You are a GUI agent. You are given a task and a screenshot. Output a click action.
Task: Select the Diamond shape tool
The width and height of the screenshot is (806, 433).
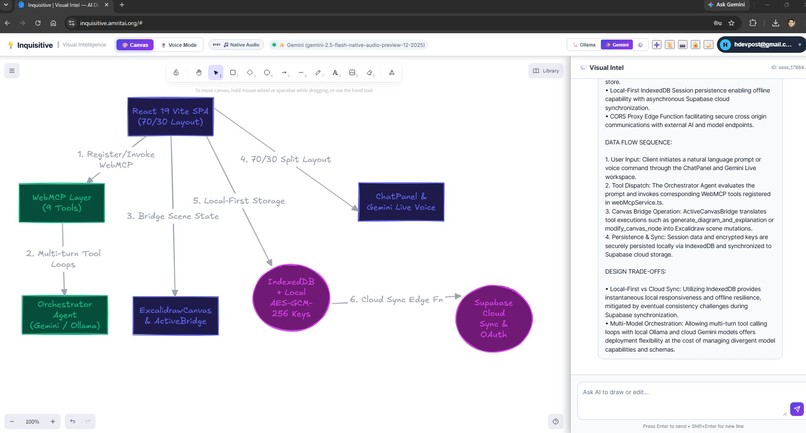(x=250, y=73)
